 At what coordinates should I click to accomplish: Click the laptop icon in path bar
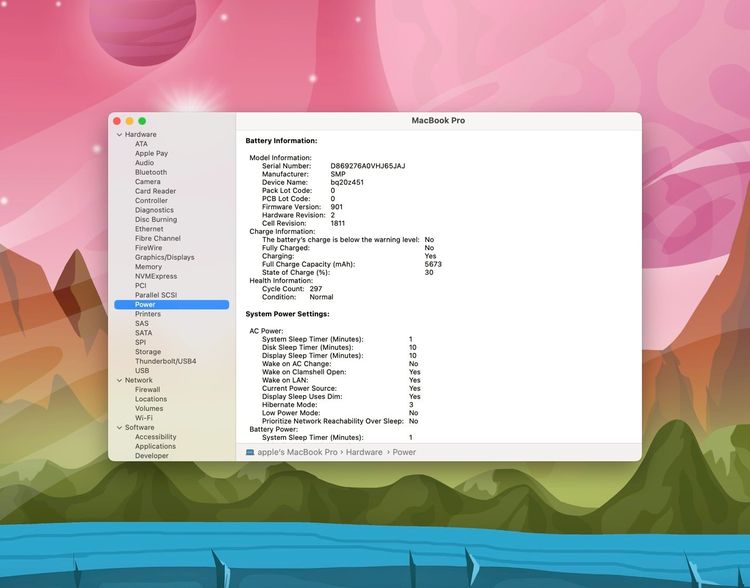coord(250,452)
